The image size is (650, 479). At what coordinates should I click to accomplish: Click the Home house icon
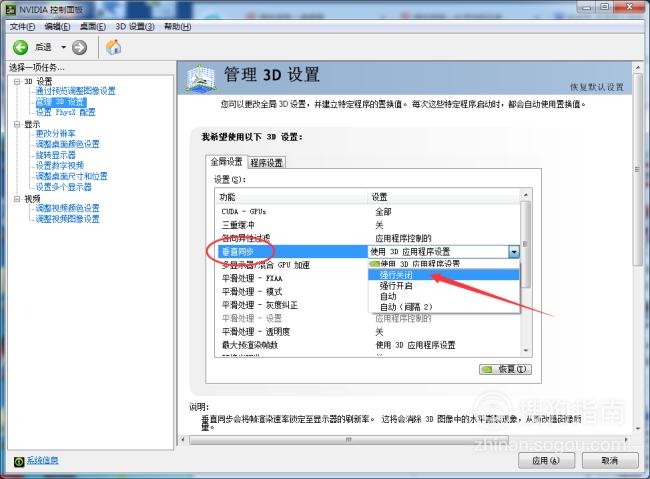[113, 47]
